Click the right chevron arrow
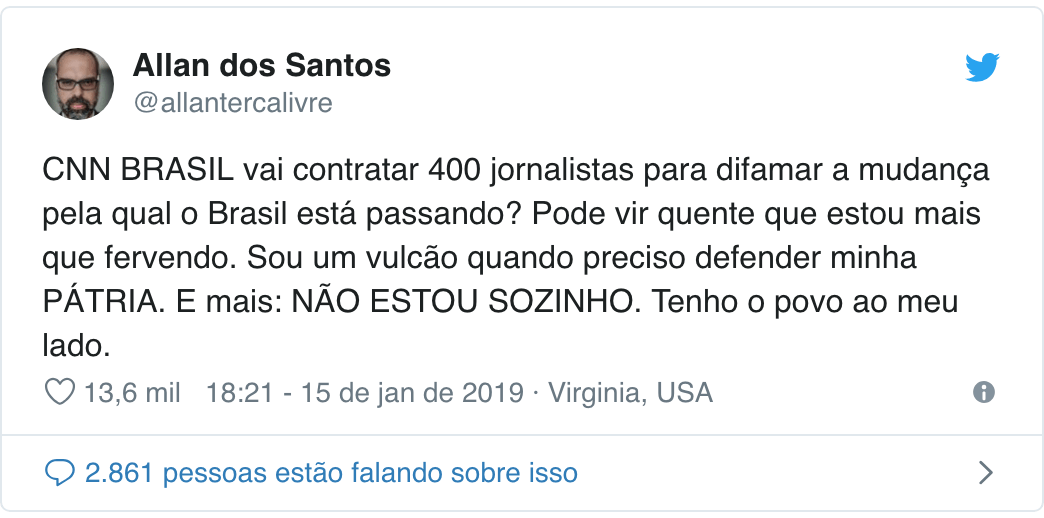Viewport: 1044px width, 518px height. (985, 472)
